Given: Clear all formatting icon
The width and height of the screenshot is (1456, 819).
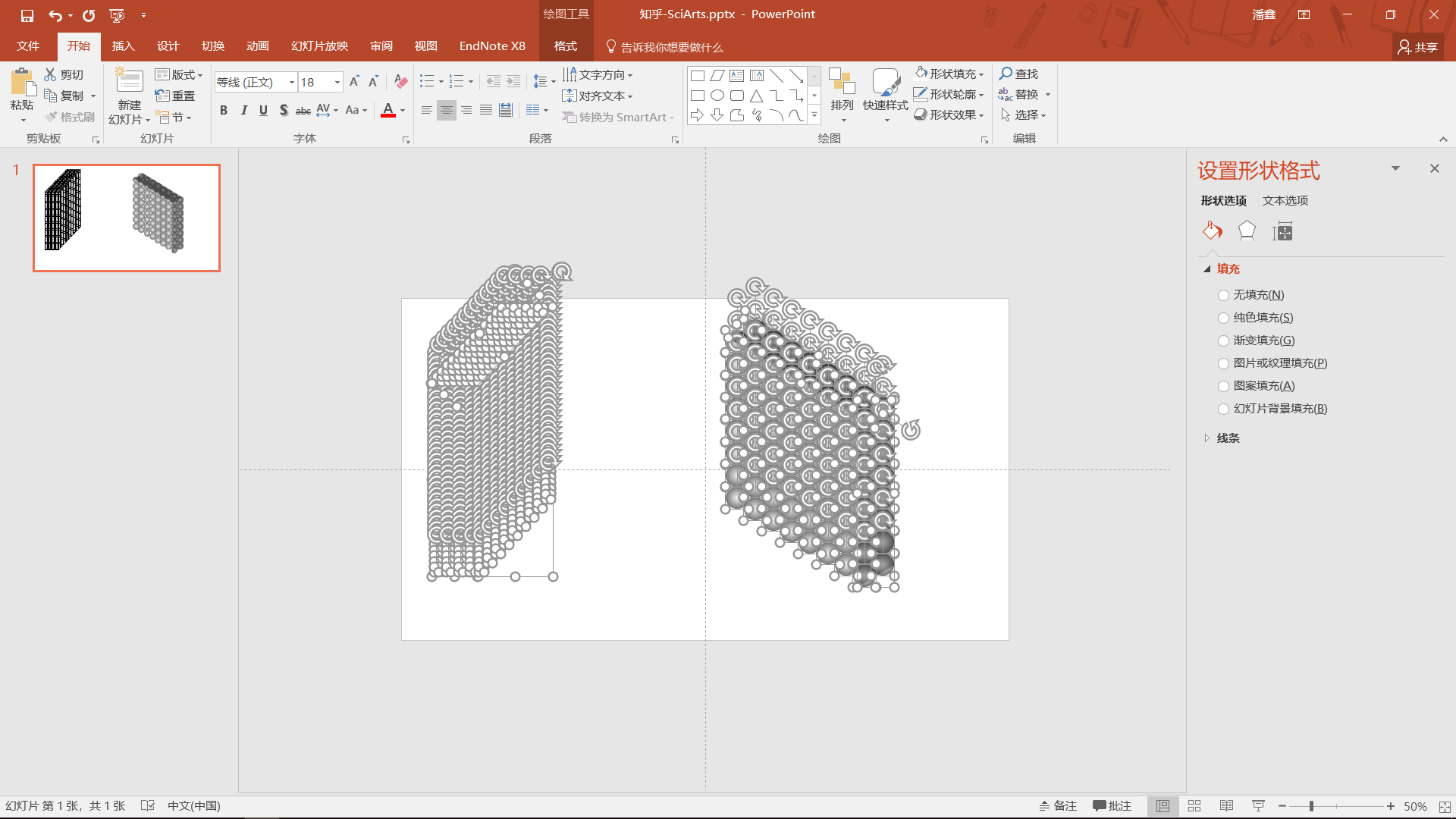Looking at the screenshot, I should pyautogui.click(x=401, y=82).
